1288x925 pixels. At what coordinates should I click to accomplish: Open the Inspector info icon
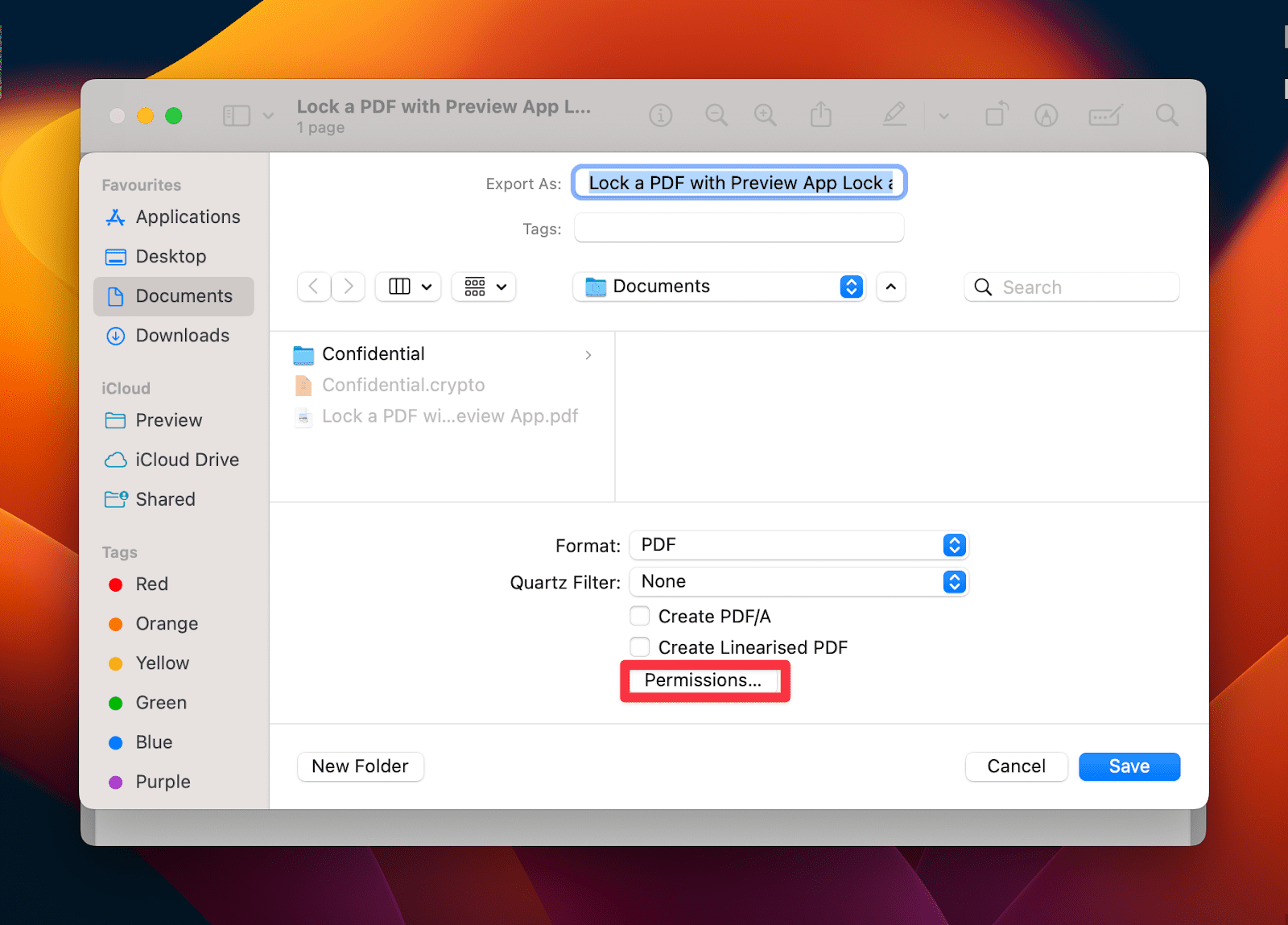[x=660, y=116]
